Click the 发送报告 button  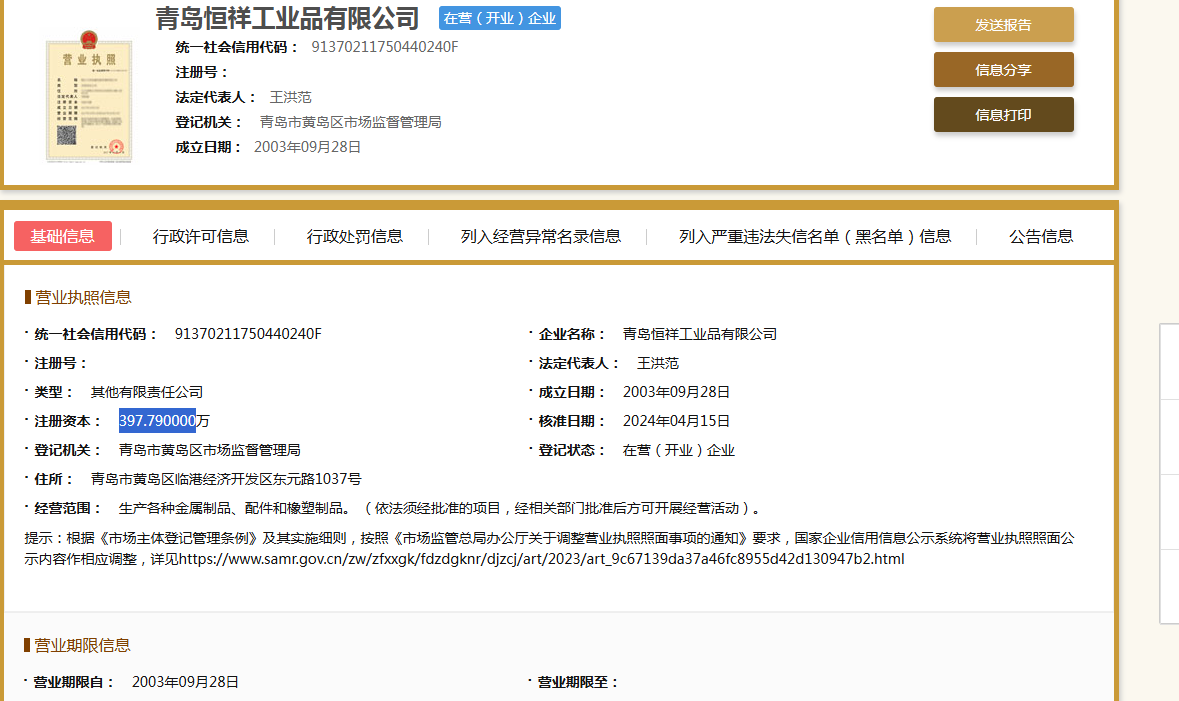click(1003, 25)
